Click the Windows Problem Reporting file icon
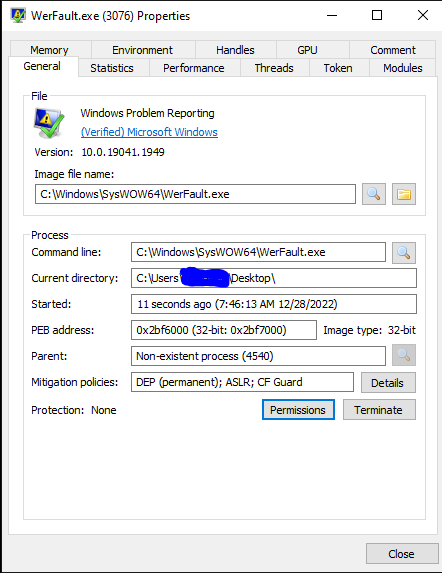The width and height of the screenshot is (442, 573). pos(49,123)
